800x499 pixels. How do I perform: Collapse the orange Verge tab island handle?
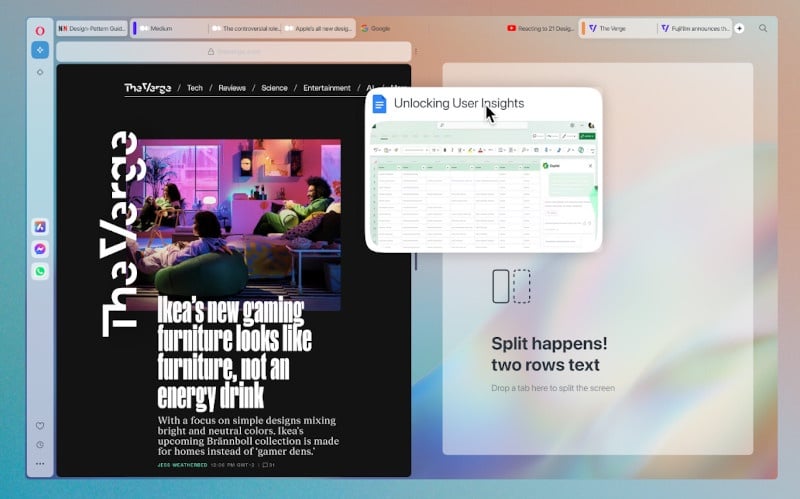click(583, 29)
